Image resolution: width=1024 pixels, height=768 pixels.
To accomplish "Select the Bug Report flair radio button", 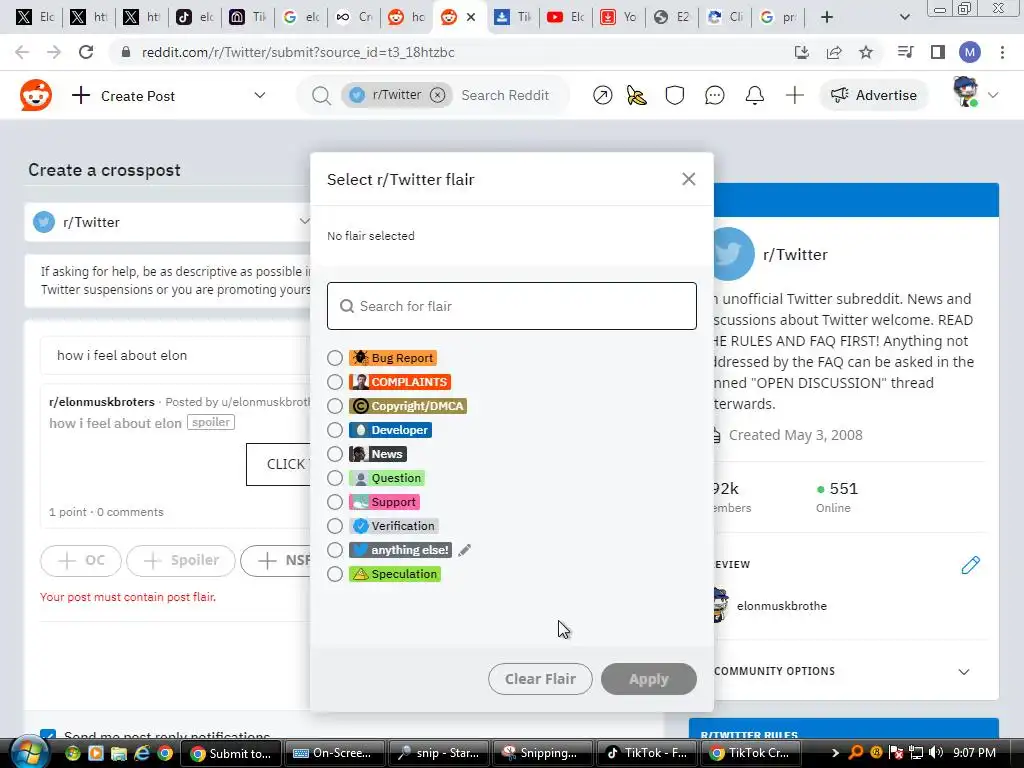I will point(334,358).
